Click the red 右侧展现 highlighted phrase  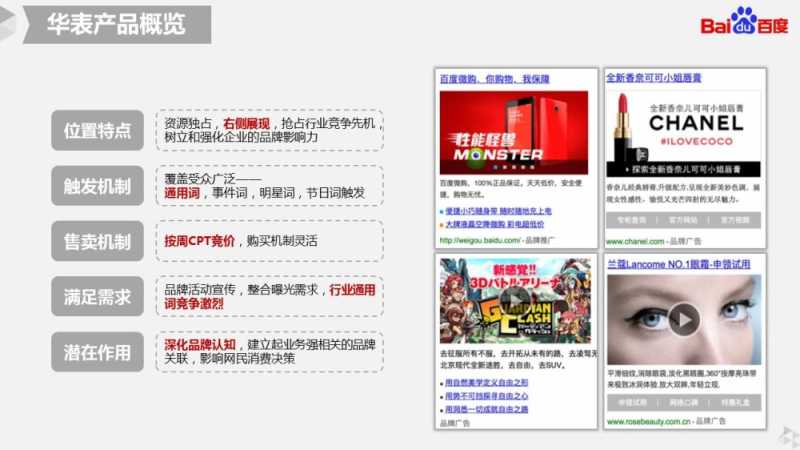click(246, 123)
